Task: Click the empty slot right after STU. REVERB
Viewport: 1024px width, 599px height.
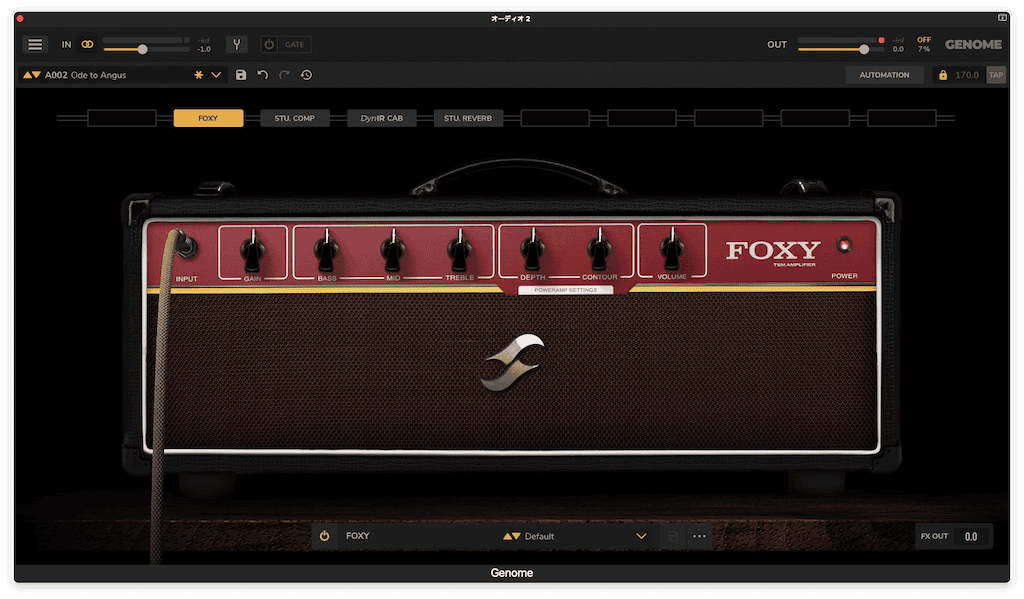Action: (x=555, y=118)
